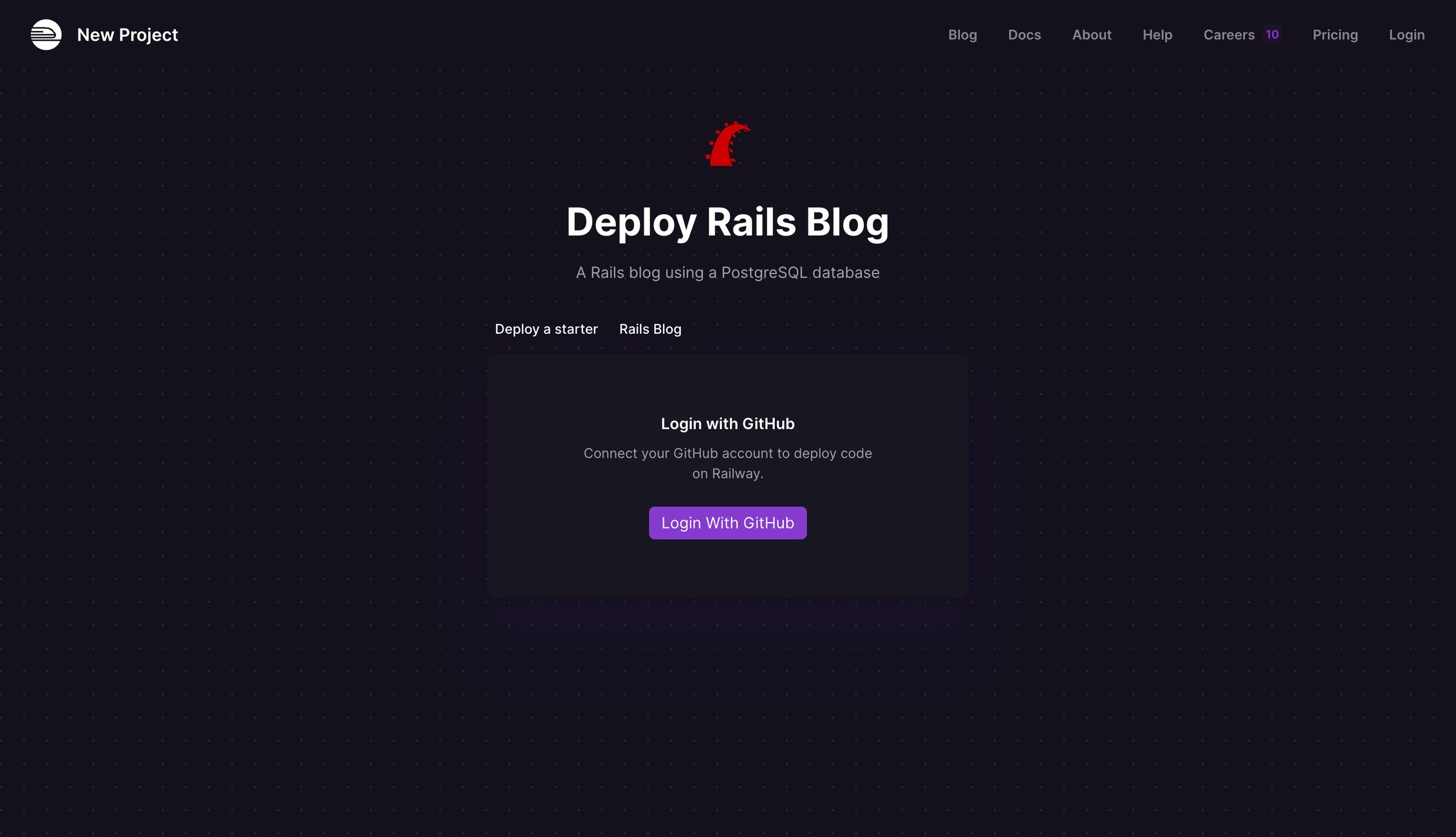Click the 'A Rails blog using a PostgreSQL database' text
Screen dimensions: 1456x837
click(x=727, y=273)
